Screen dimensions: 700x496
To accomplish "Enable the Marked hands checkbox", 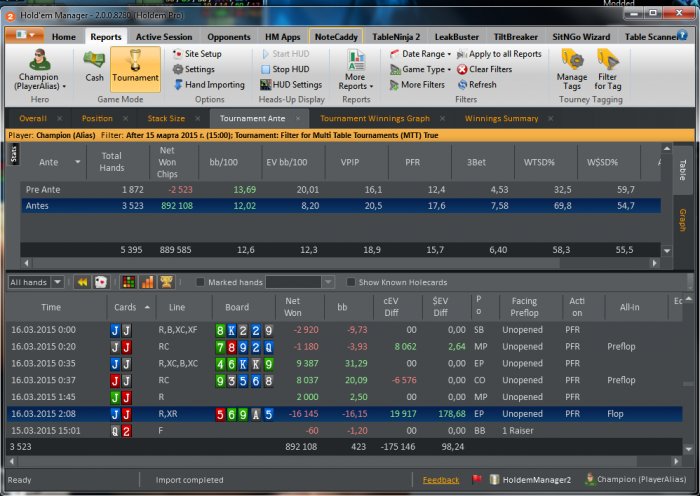I will pyautogui.click(x=200, y=282).
